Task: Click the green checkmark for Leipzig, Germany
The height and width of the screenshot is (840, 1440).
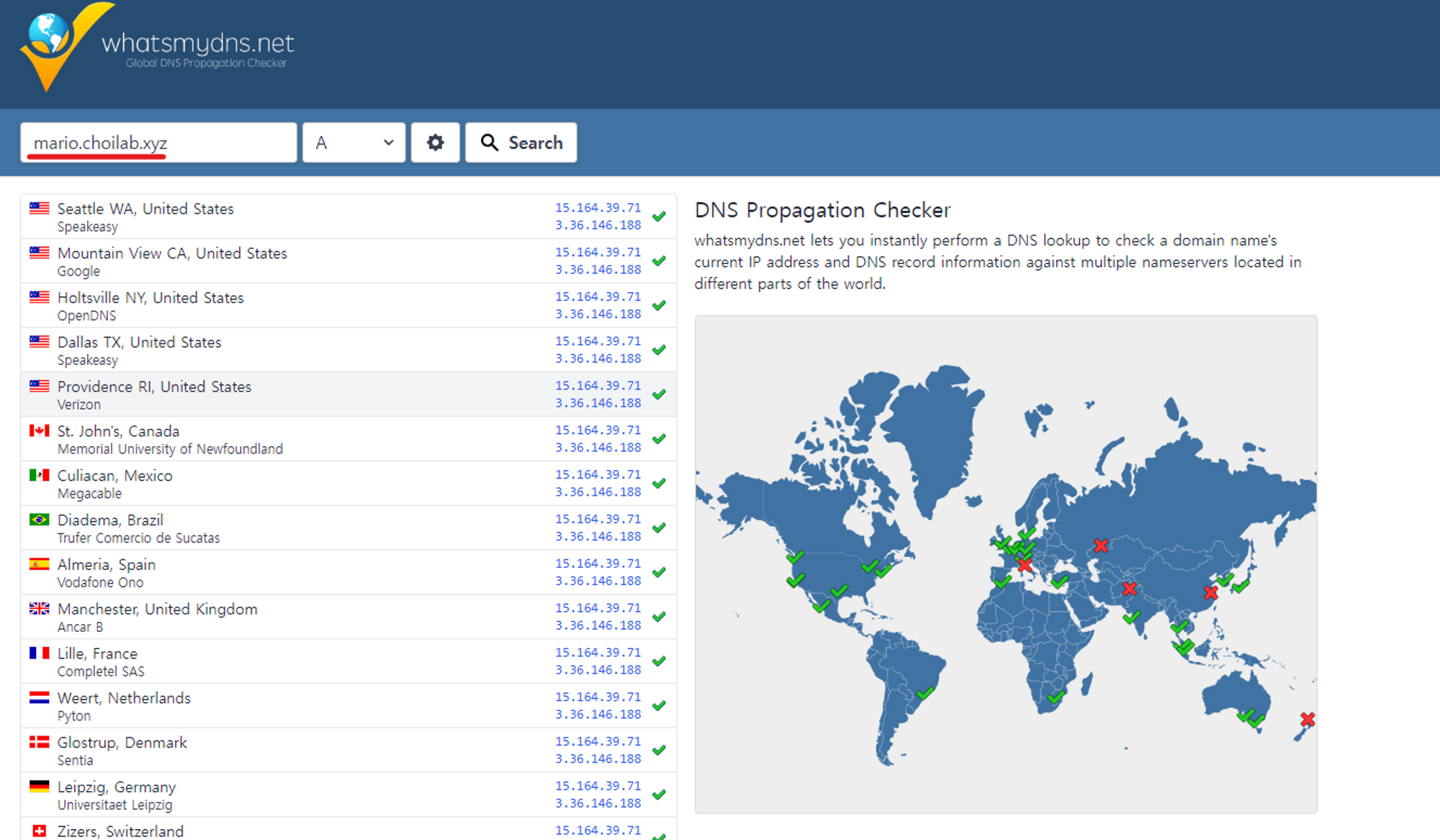Action: 659,795
